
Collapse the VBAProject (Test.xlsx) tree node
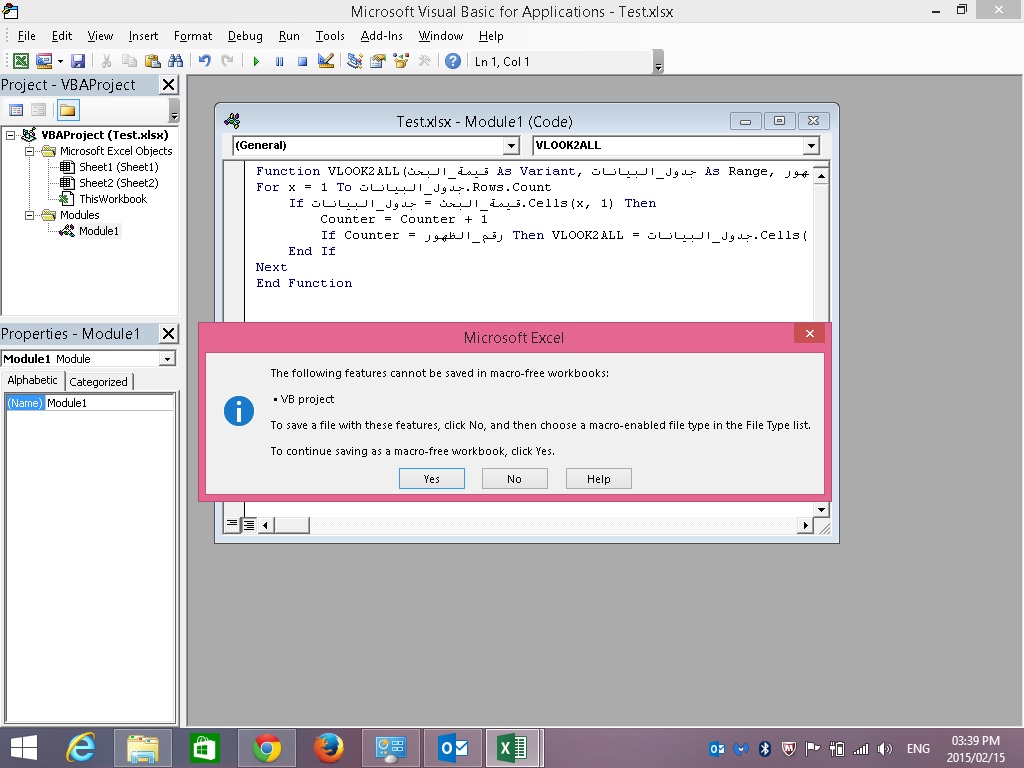[x=10, y=135]
